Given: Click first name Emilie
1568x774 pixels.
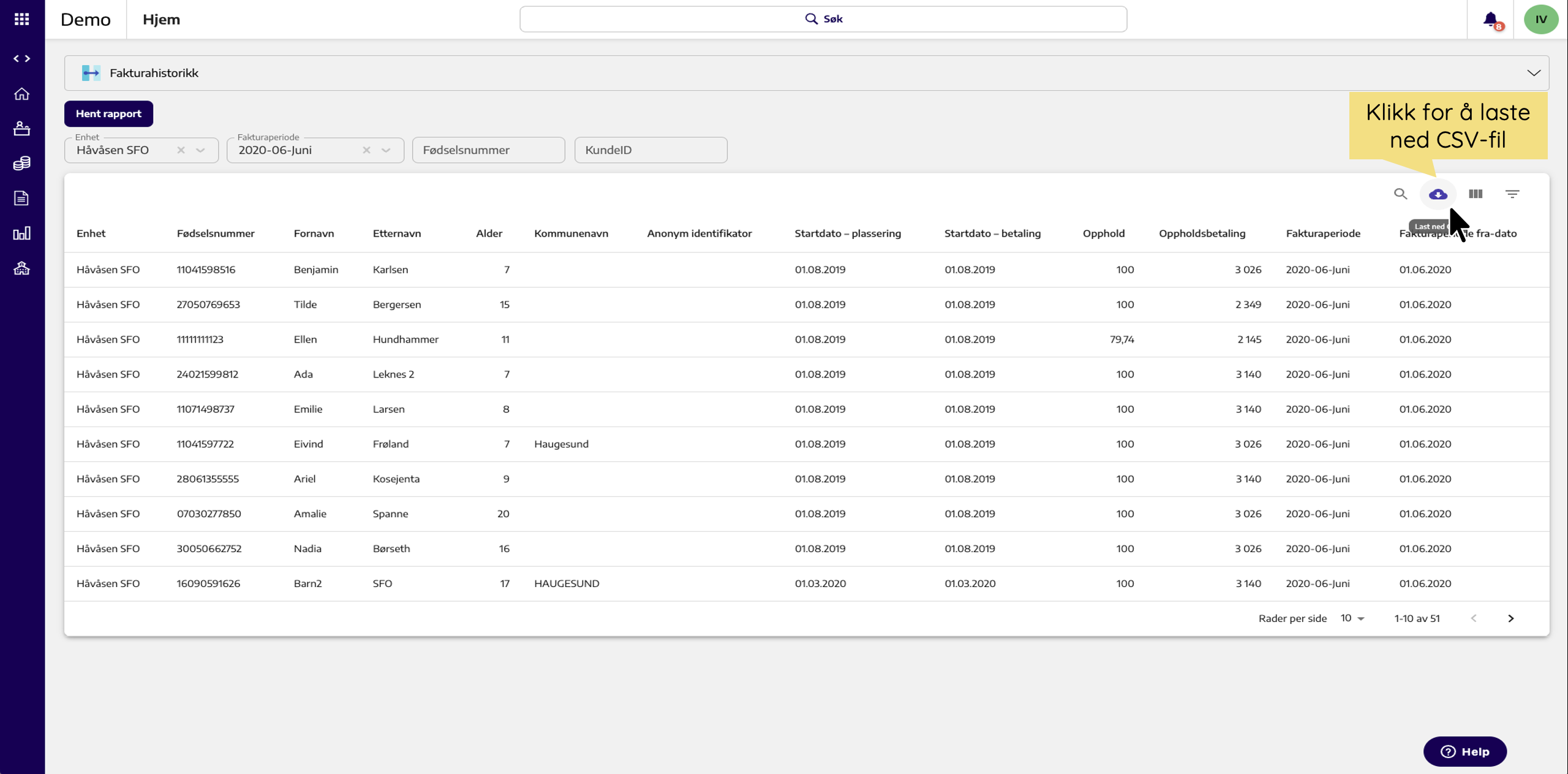Looking at the screenshot, I should click(x=307, y=409).
